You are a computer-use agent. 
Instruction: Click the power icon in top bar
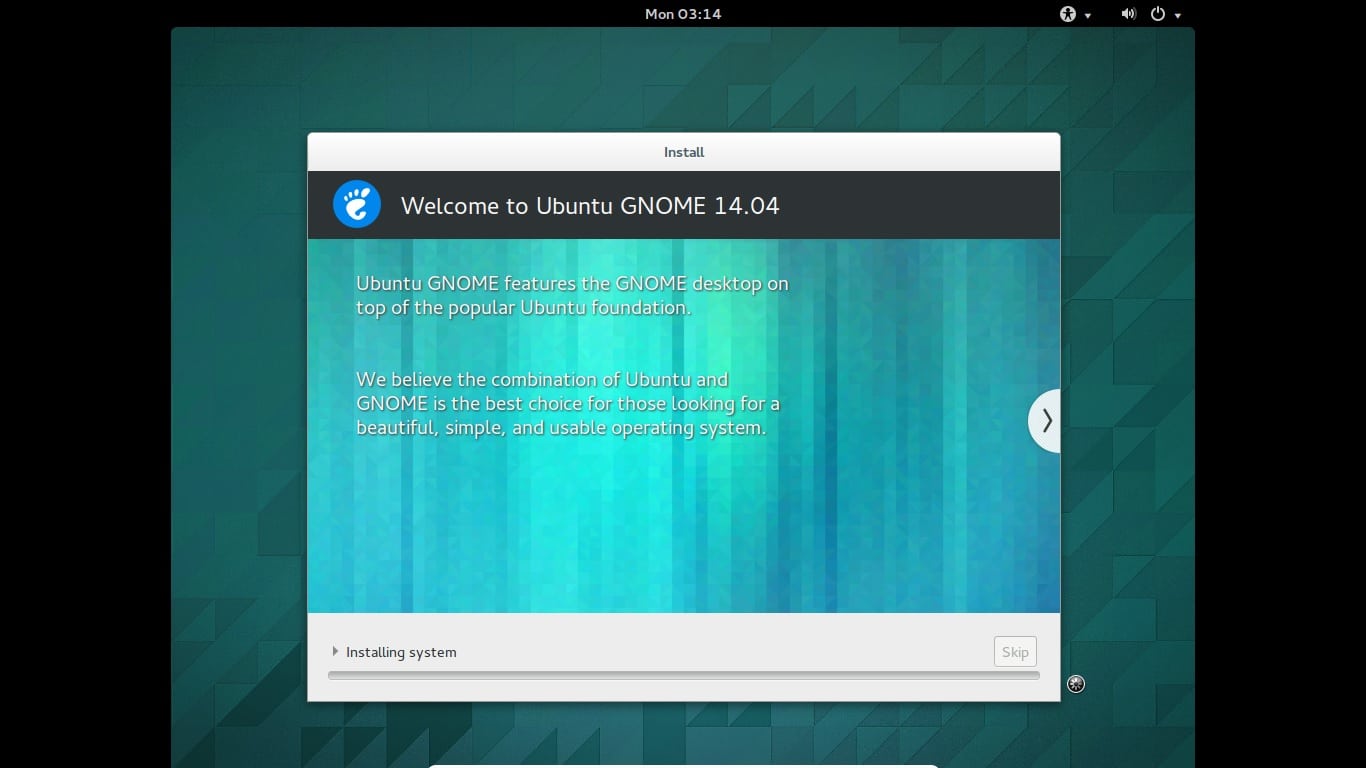[1158, 14]
